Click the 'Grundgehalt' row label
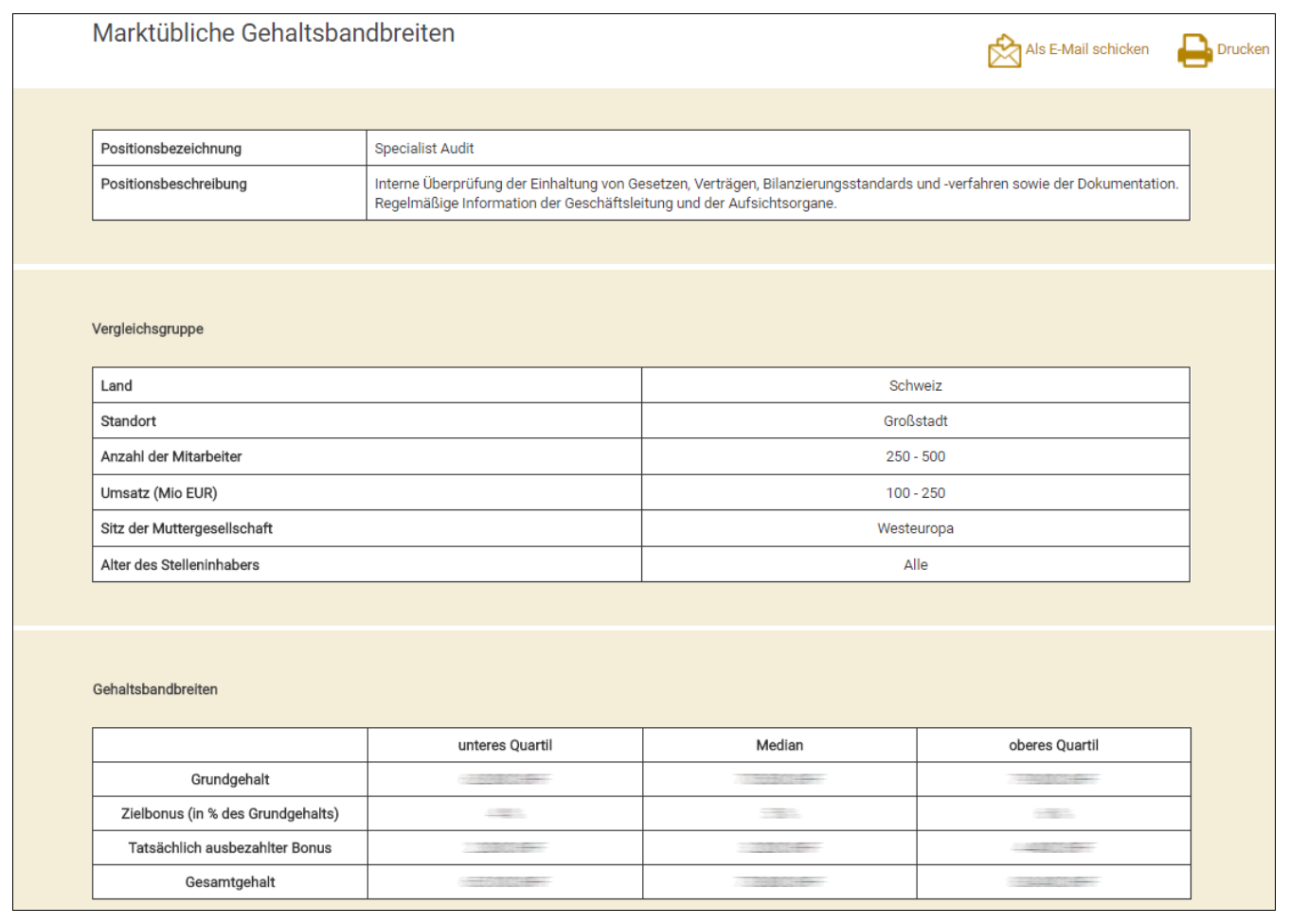 (230, 779)
